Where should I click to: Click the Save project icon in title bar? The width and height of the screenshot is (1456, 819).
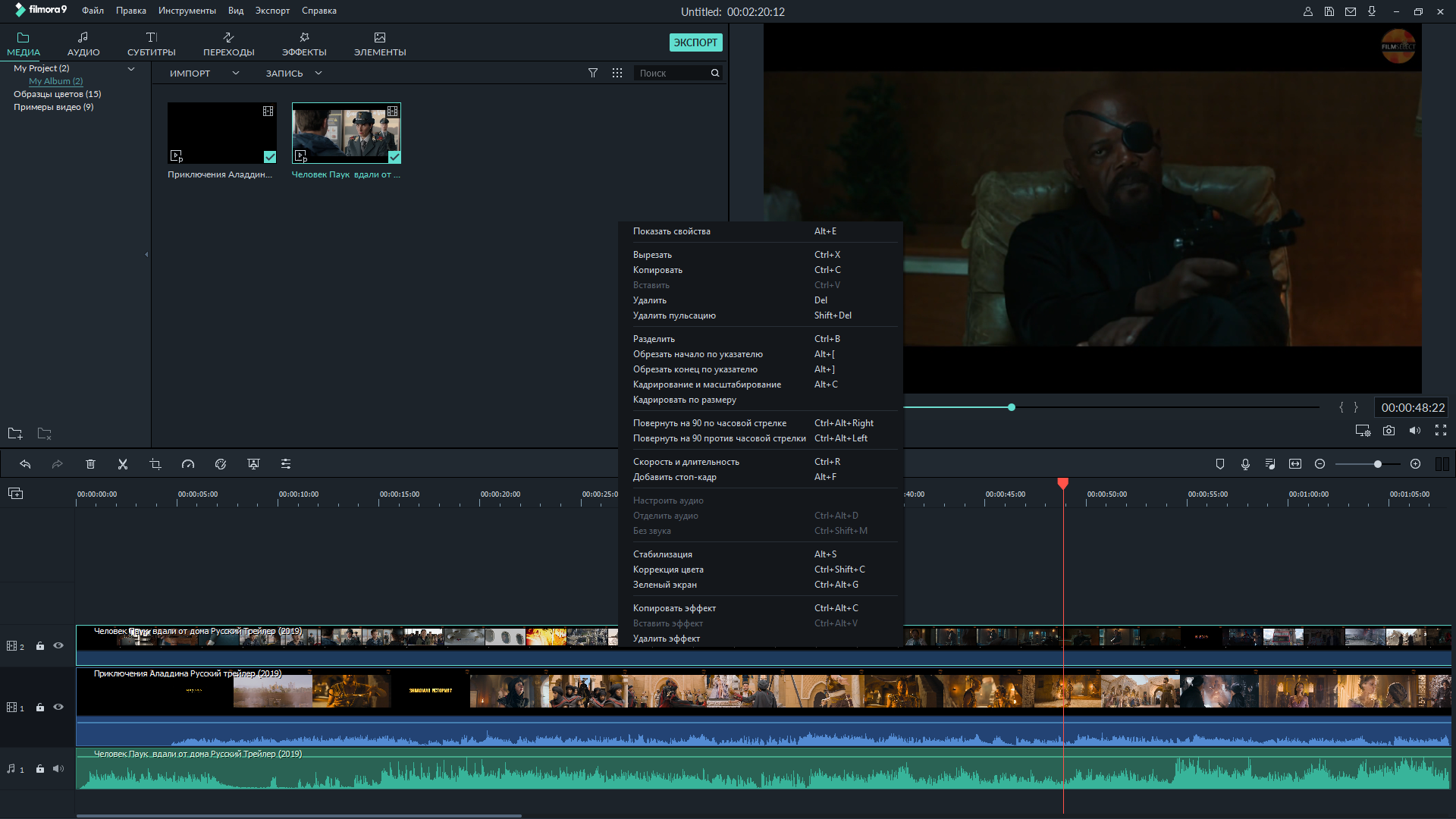tap(1329, 11)
